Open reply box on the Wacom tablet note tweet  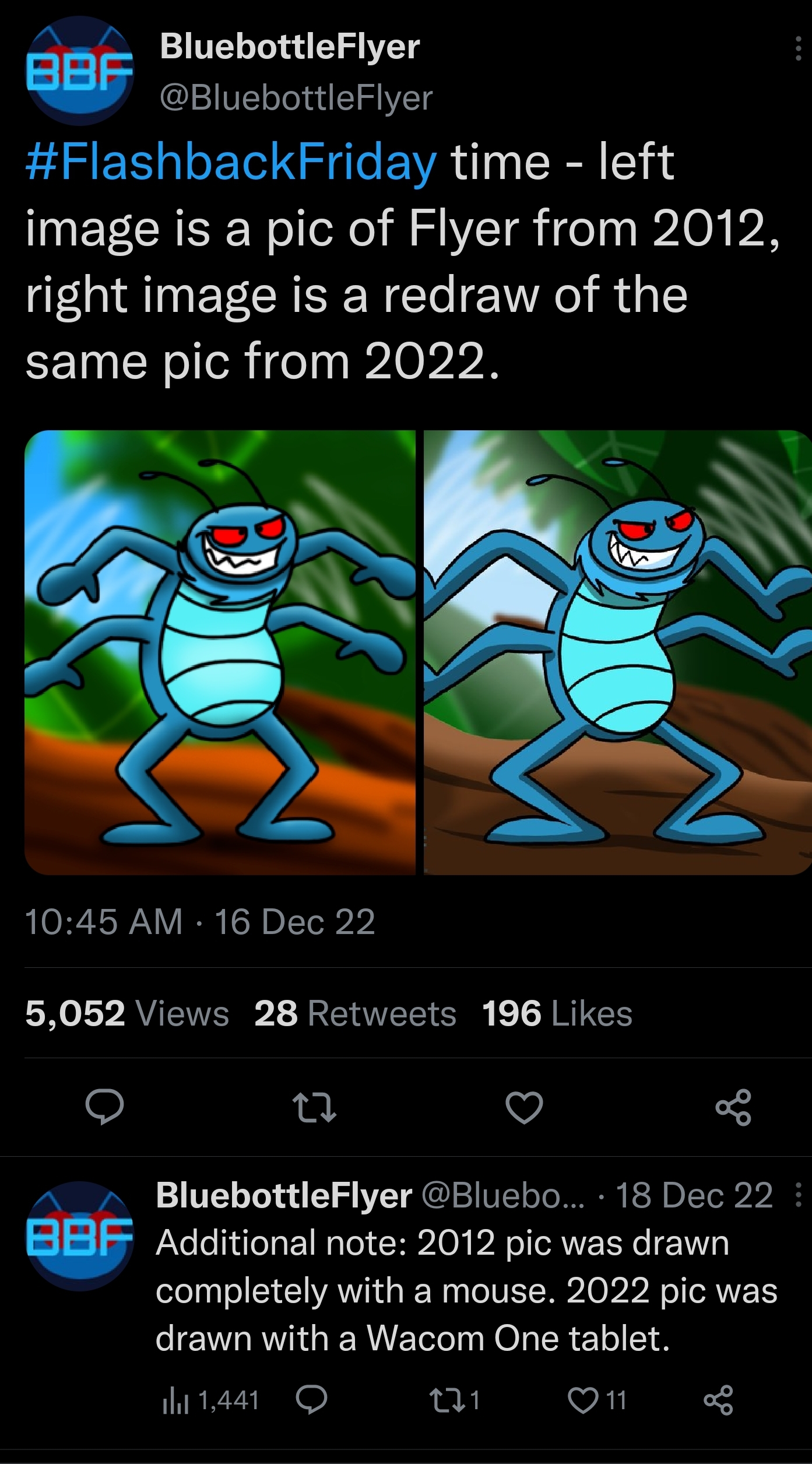coord(311,1400)
